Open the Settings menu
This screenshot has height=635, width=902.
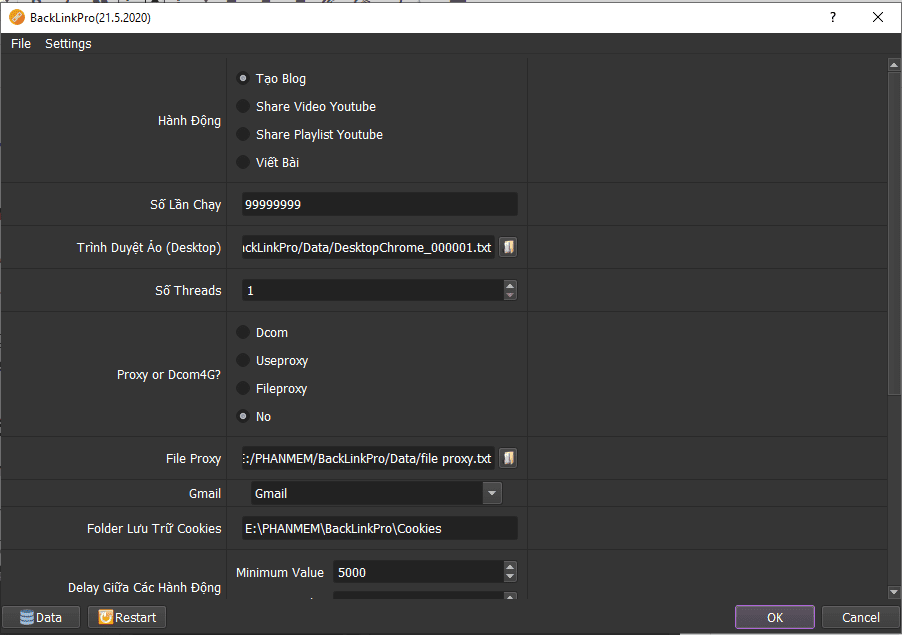tap(68, 44)
